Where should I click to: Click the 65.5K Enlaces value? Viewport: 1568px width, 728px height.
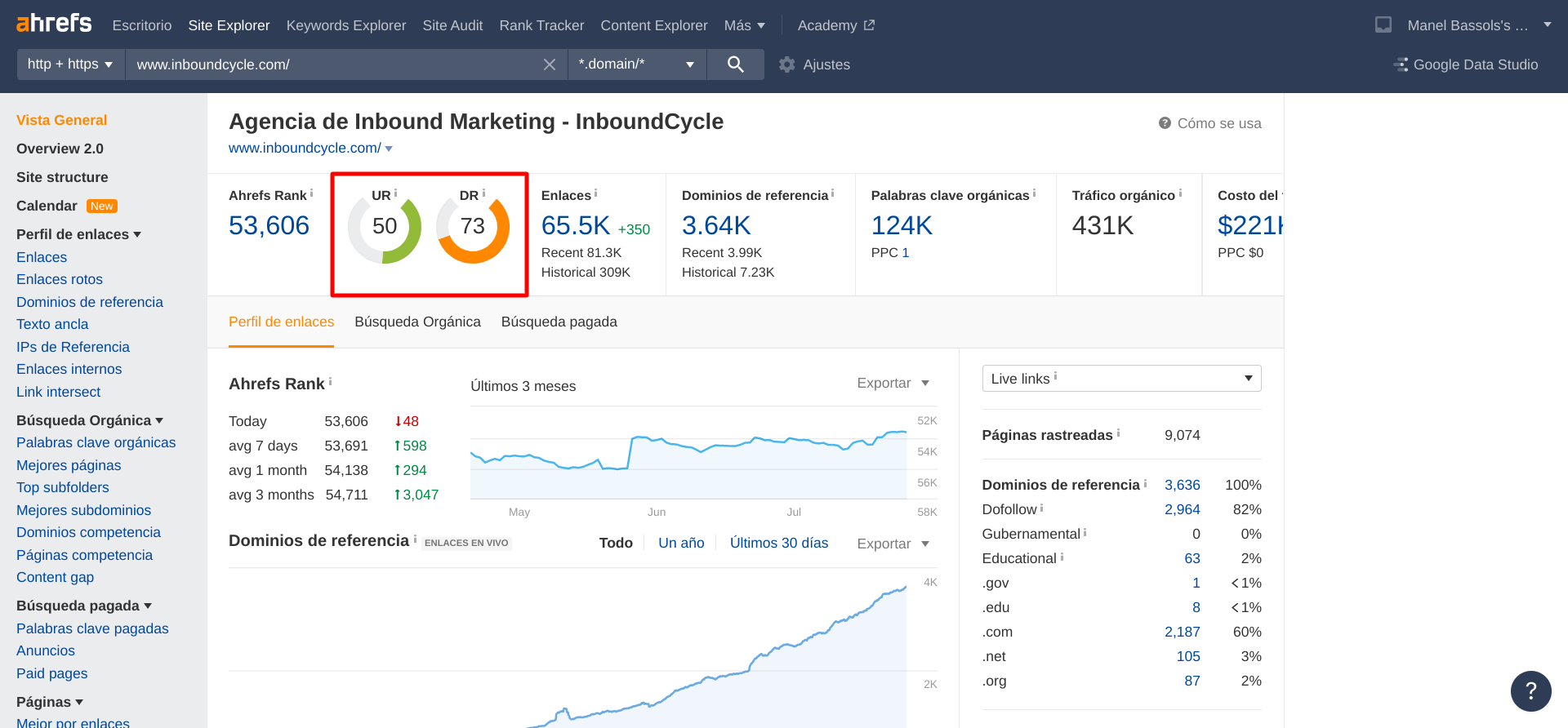coord(576,225)
